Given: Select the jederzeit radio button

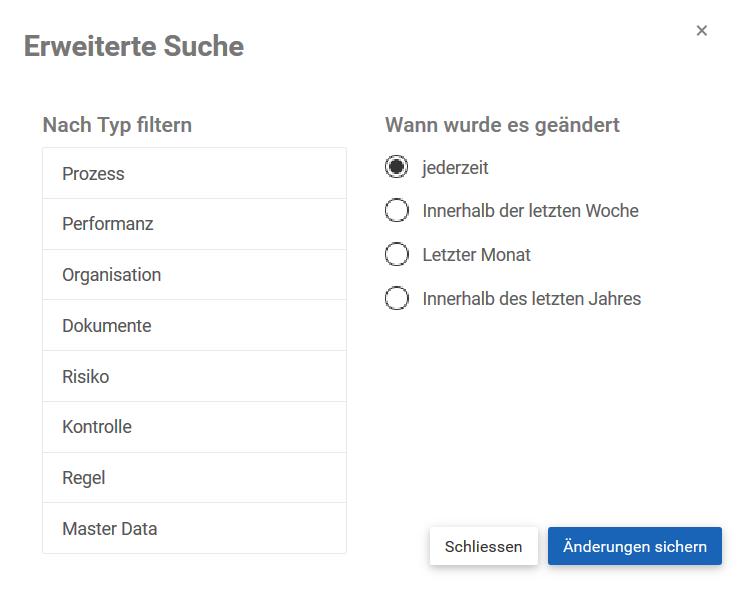Looking at the screenshot, I should [397, 167].
